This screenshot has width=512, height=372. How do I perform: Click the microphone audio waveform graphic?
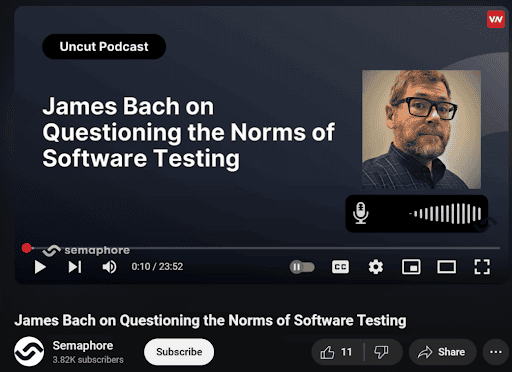417,214
